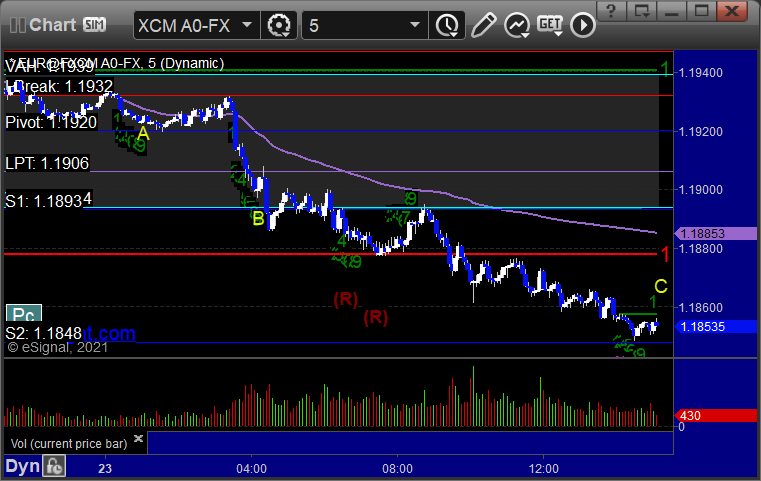Click the purple 1.18853 price marker
The image size is (761, 481).
(716, 233)
